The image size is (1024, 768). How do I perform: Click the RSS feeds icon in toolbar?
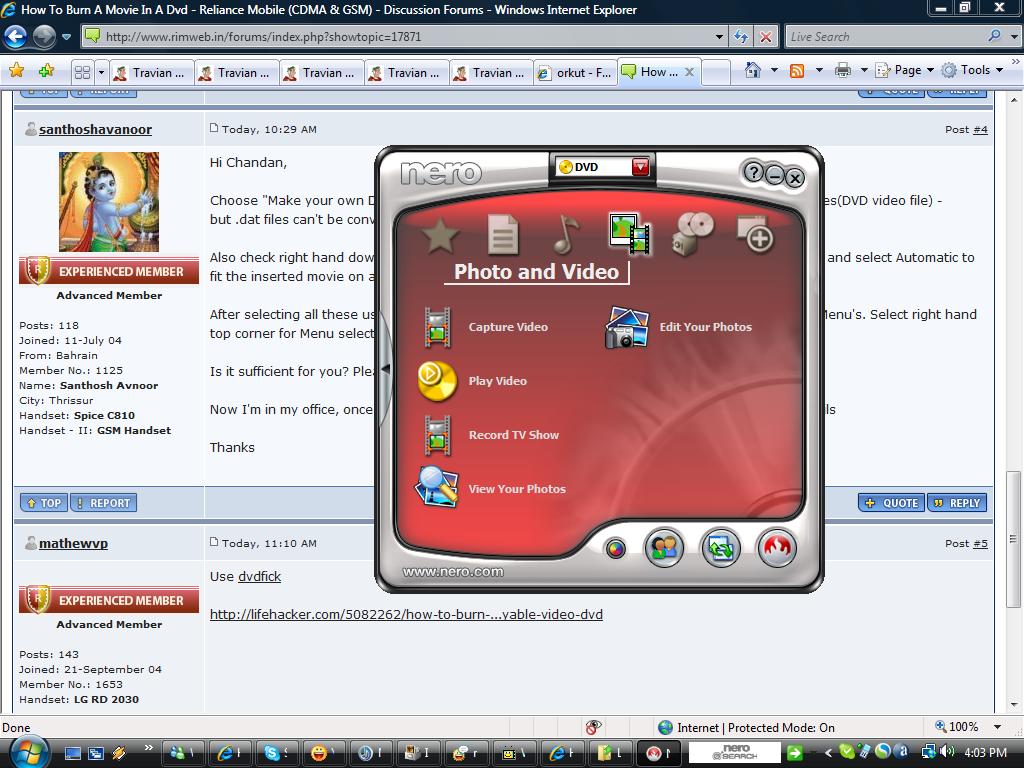point(797,71)
